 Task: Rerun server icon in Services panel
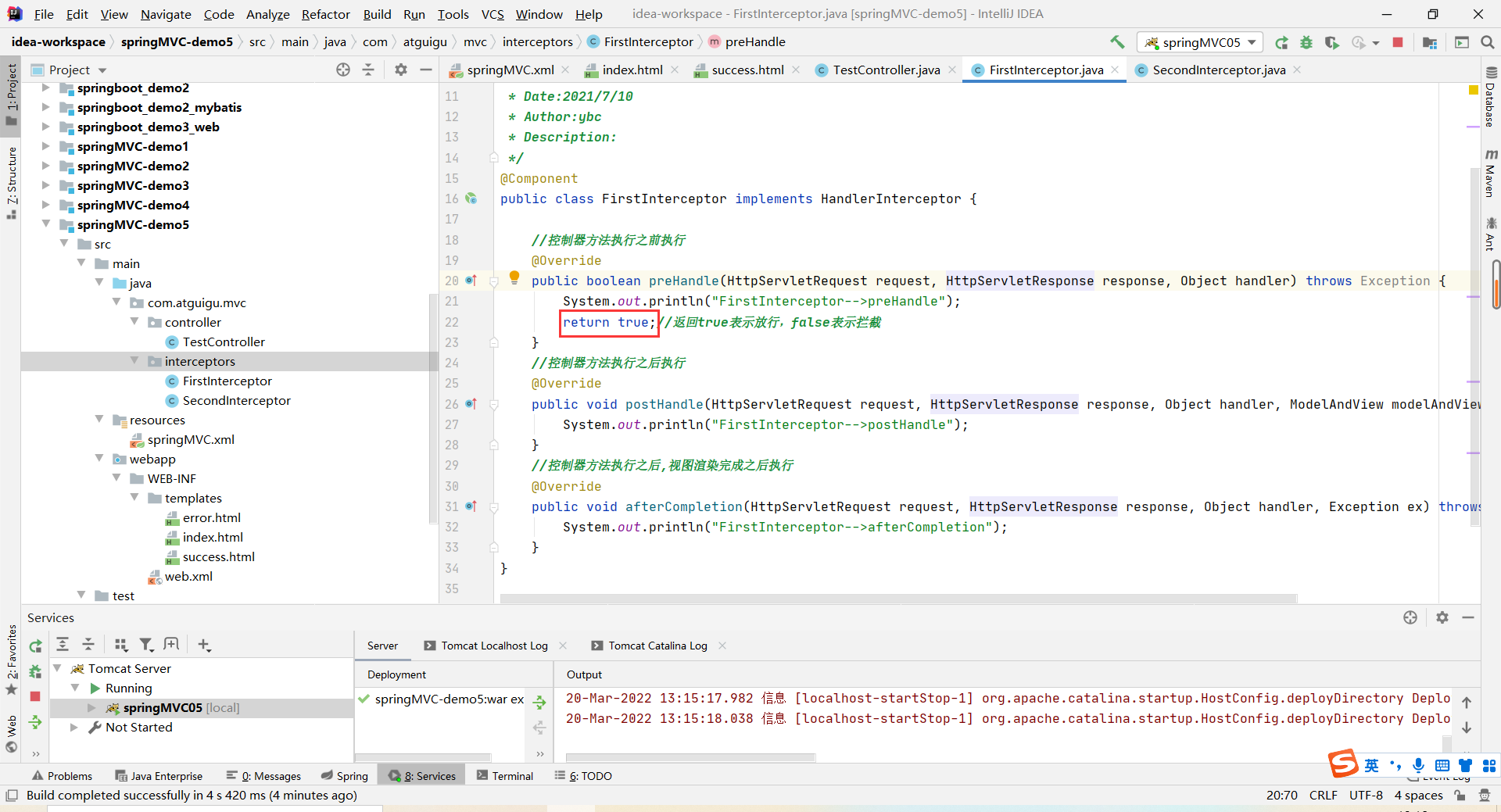click(x=35, y=646)
